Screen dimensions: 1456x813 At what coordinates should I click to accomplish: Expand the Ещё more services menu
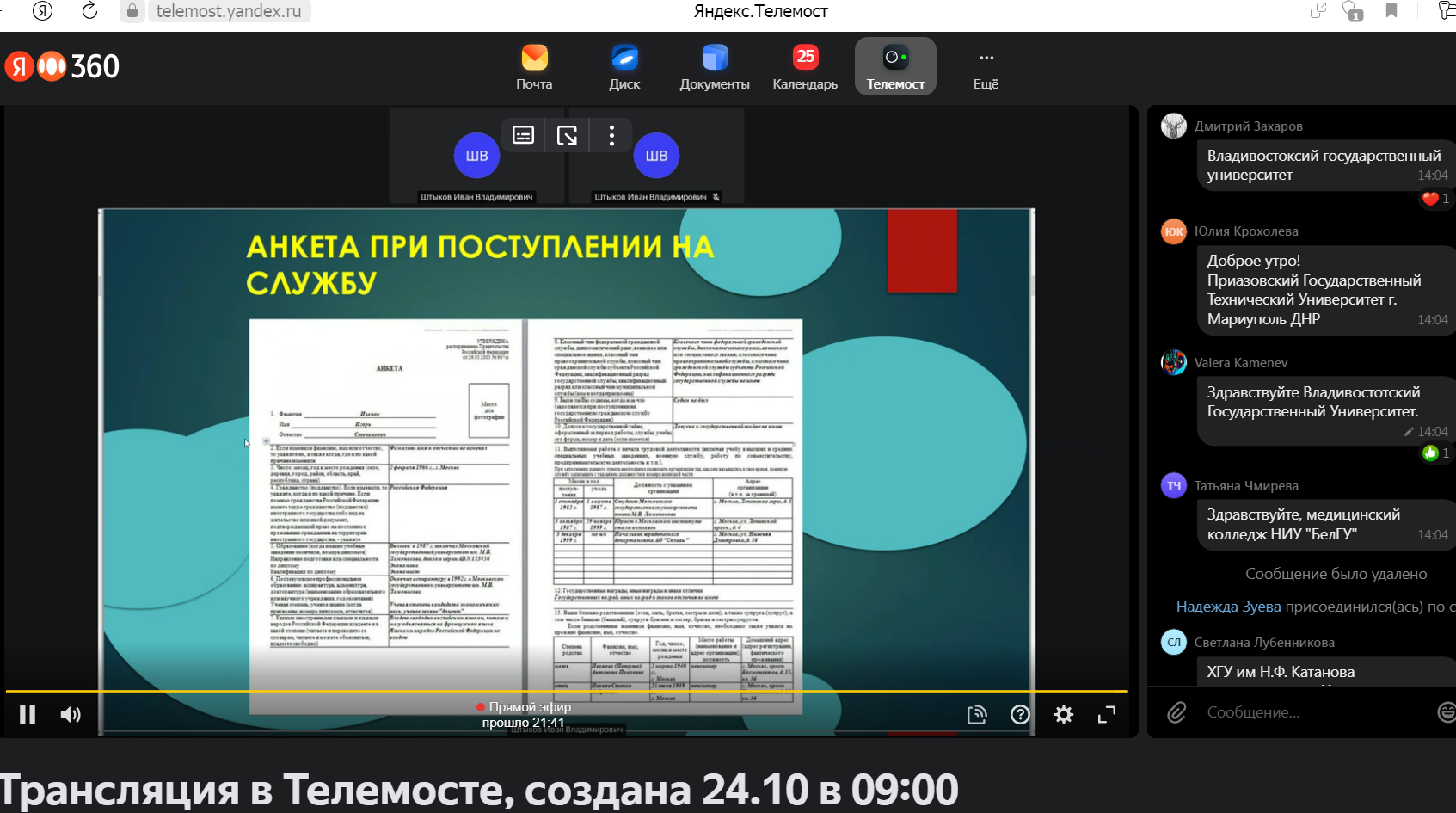[x=986, y=66]
